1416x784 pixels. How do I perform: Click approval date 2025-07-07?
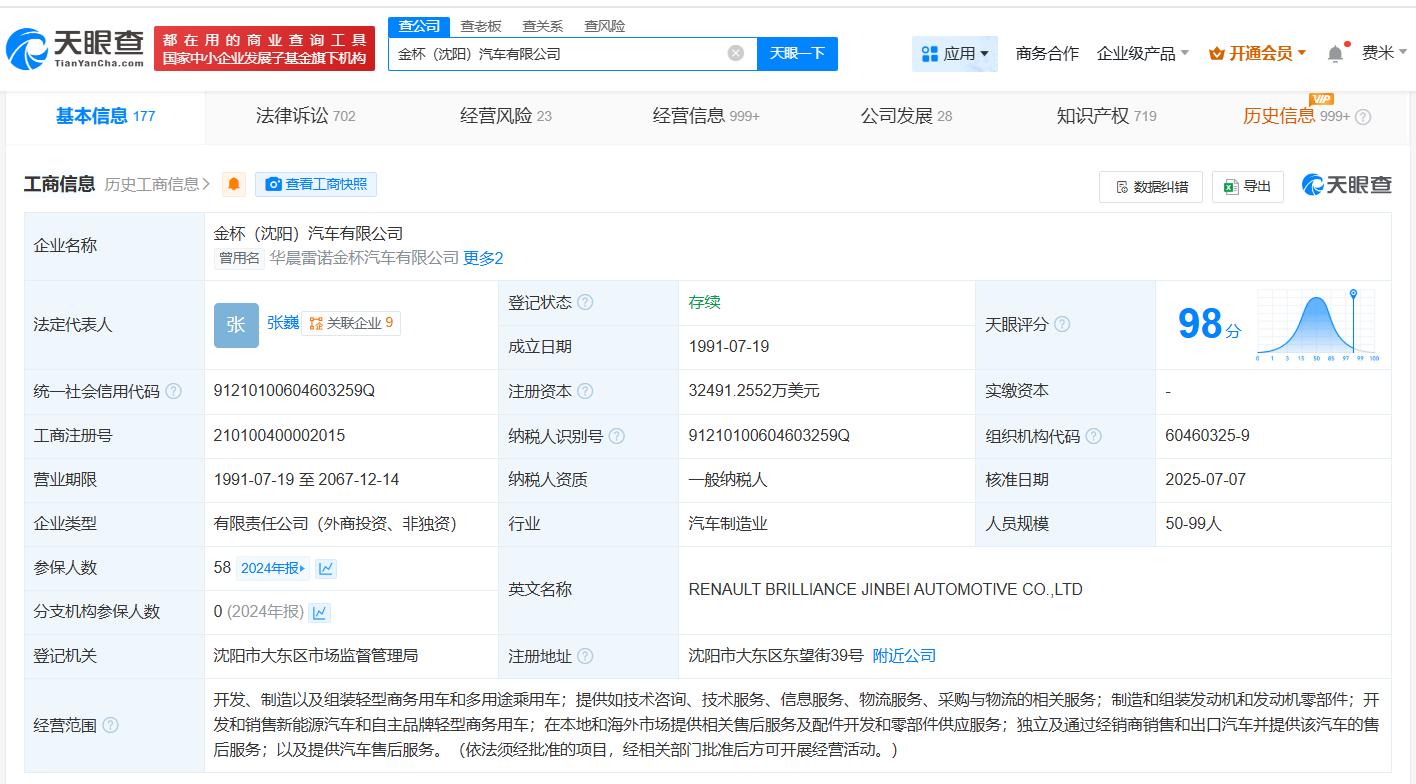[1205, 480]
